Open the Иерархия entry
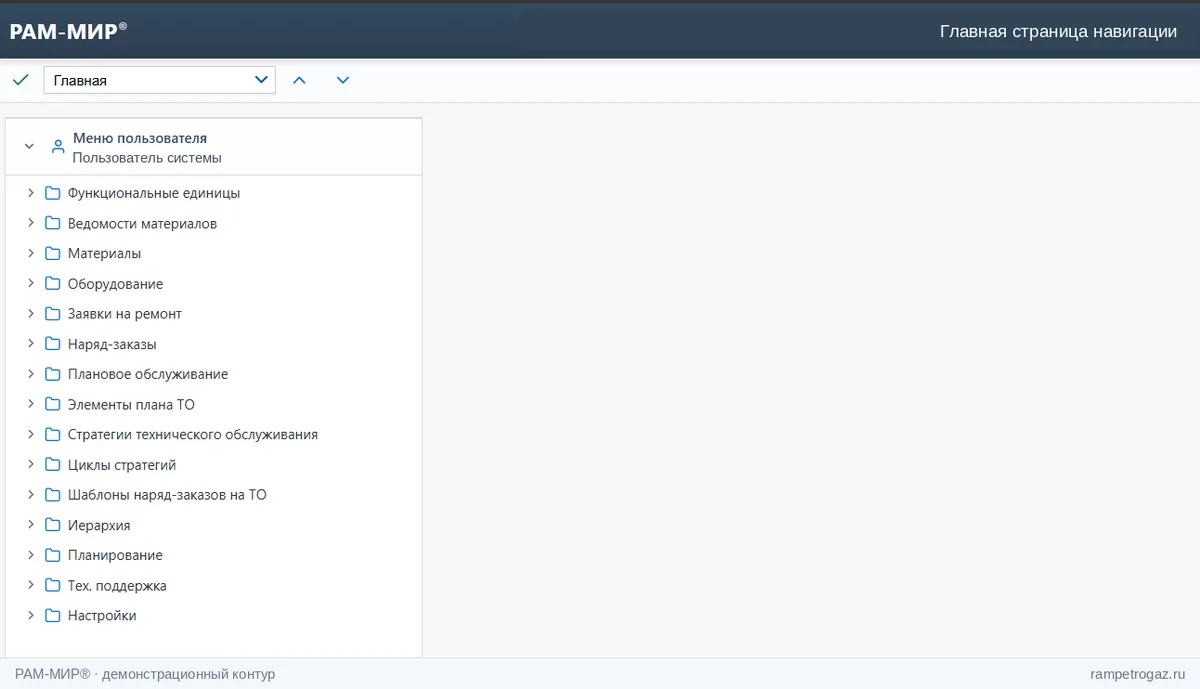The image size is (1200, 689). click(99, 526)
